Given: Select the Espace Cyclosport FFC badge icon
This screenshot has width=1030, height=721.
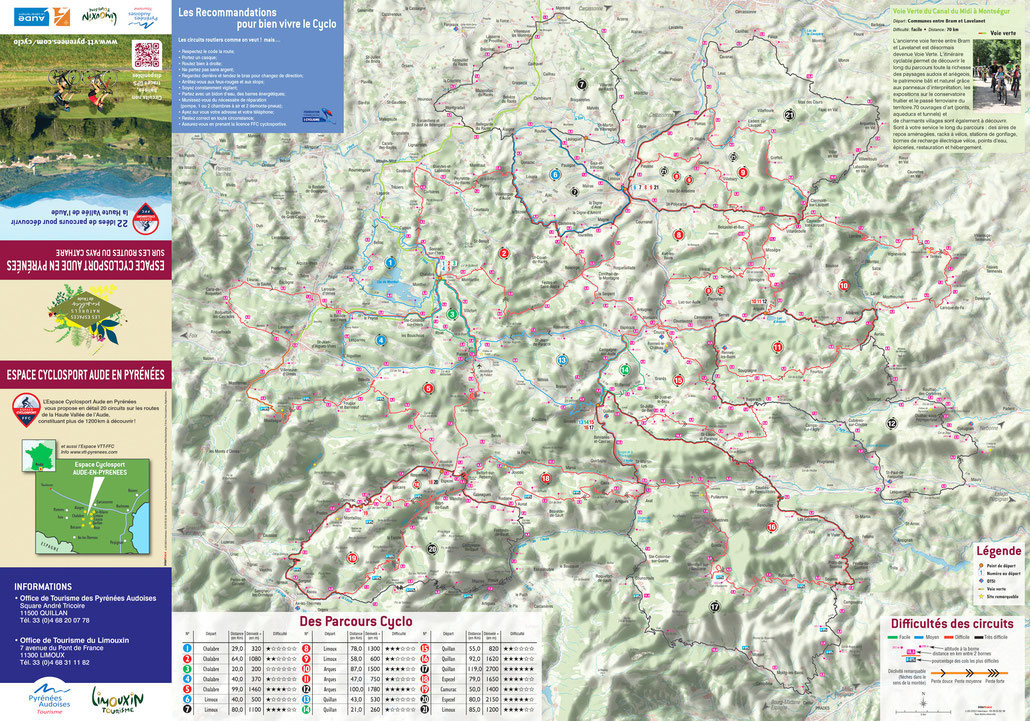Looking at the screenshot, I should point(26,409).
